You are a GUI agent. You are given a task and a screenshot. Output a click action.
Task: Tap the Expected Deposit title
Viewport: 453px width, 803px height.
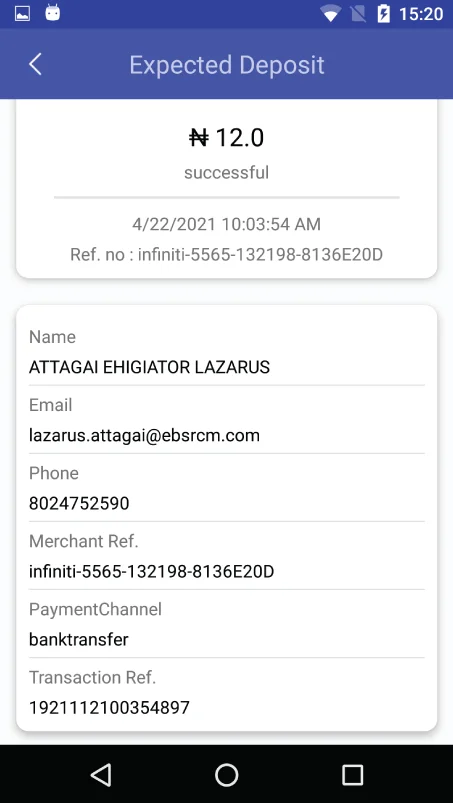click(x=227, y=65)
